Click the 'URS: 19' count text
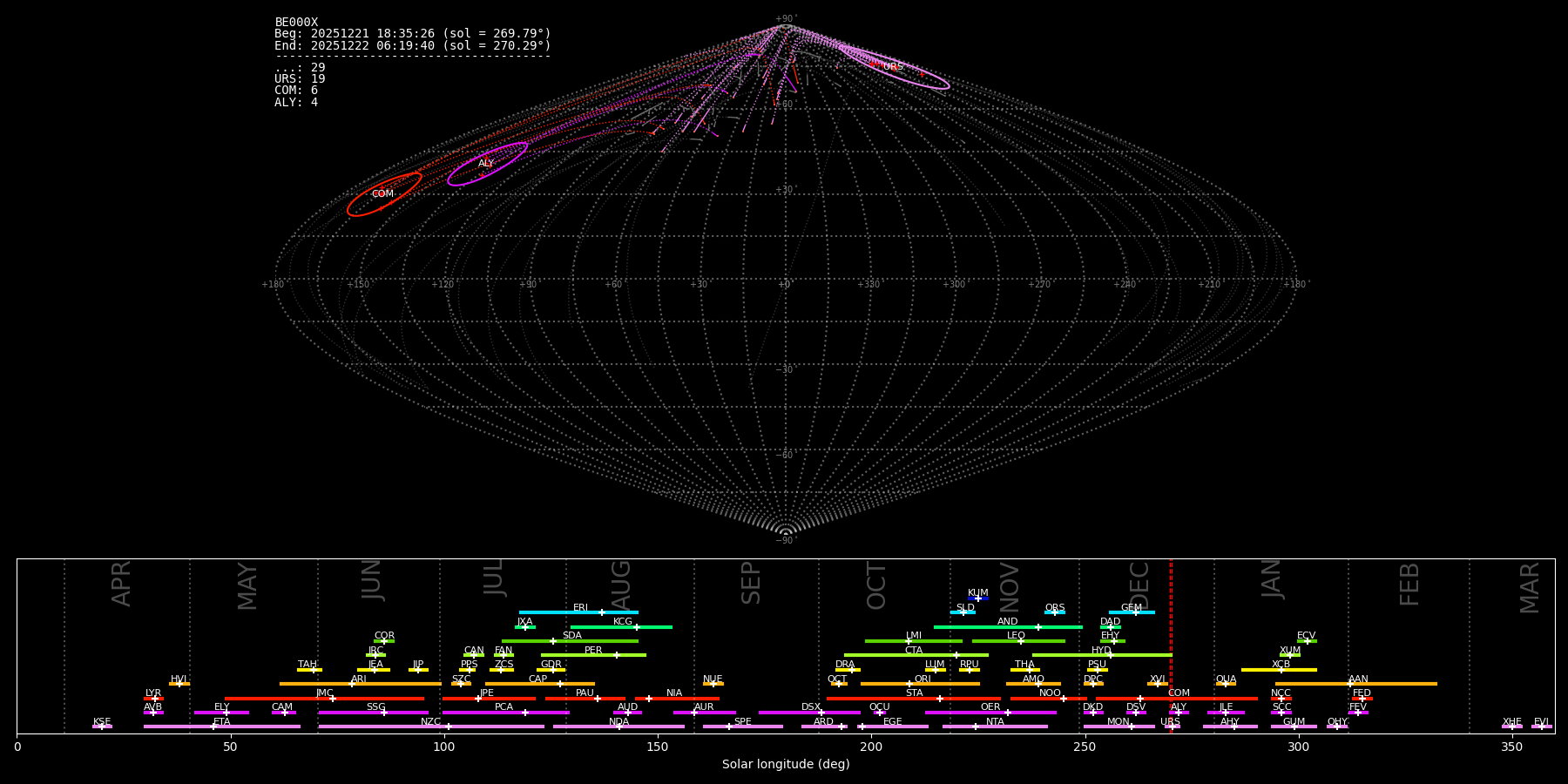The width and height of the screenshot is (1568, 784). (300, 79)
